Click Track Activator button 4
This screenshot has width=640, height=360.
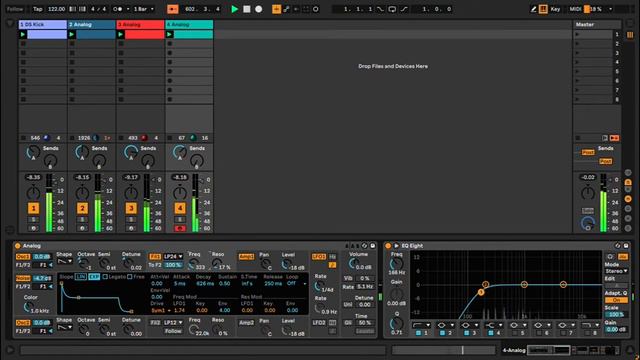[x=180, y=209]
